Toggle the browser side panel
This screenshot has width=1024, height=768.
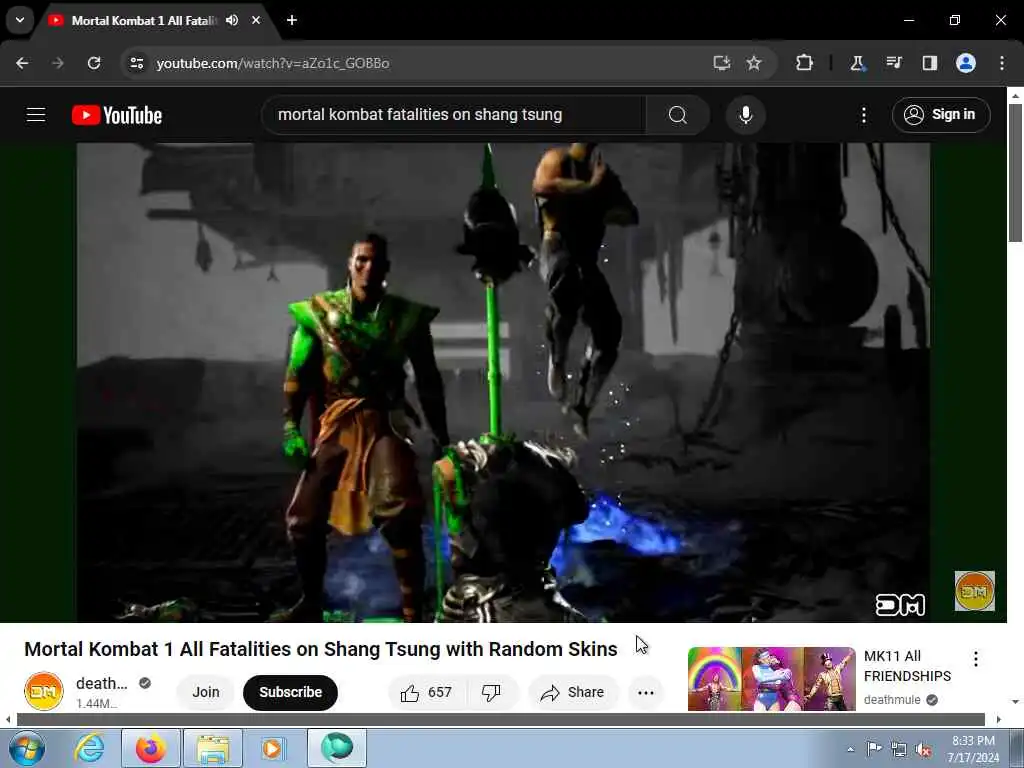pyautogui.click(x=930, y=63)
